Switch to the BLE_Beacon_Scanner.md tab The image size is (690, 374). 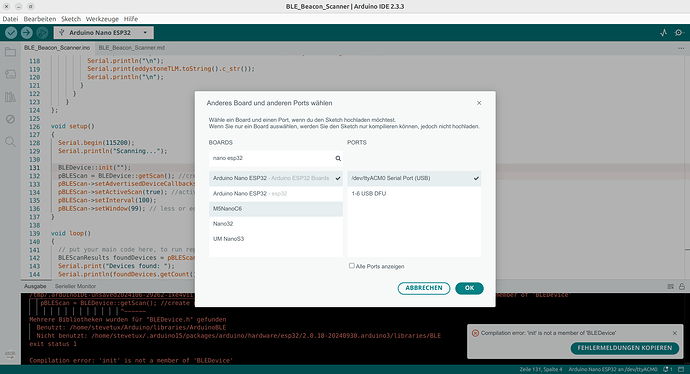(x=132, y=48)
